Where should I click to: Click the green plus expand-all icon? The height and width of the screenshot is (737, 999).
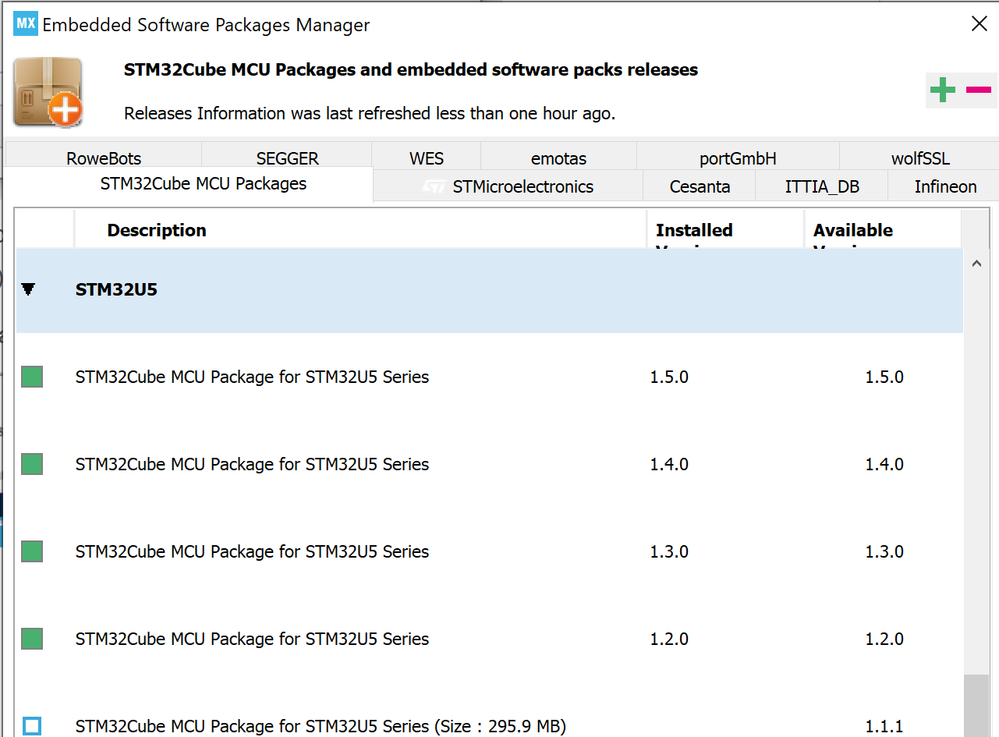pos(942,91)
